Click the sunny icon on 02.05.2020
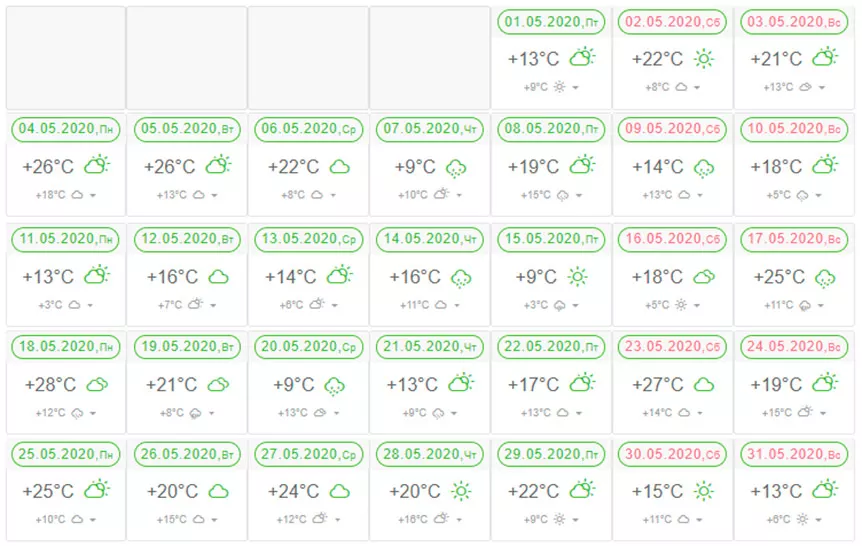Viewport: 862px width, 546px height. click(x=703, y=58)
